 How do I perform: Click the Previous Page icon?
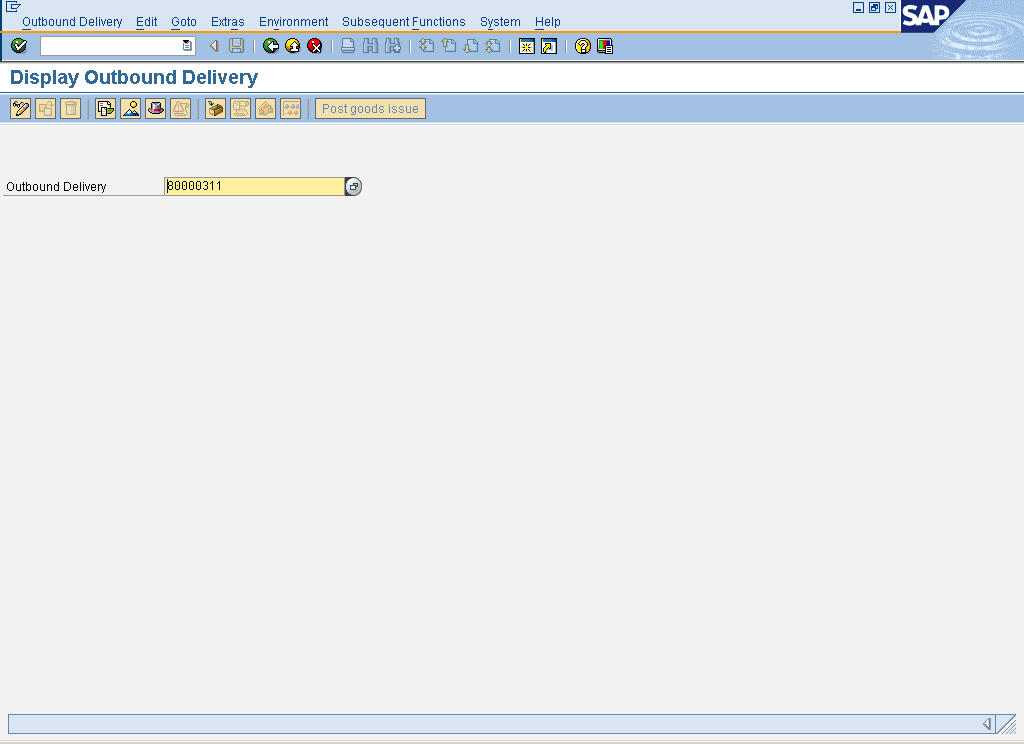449,46
